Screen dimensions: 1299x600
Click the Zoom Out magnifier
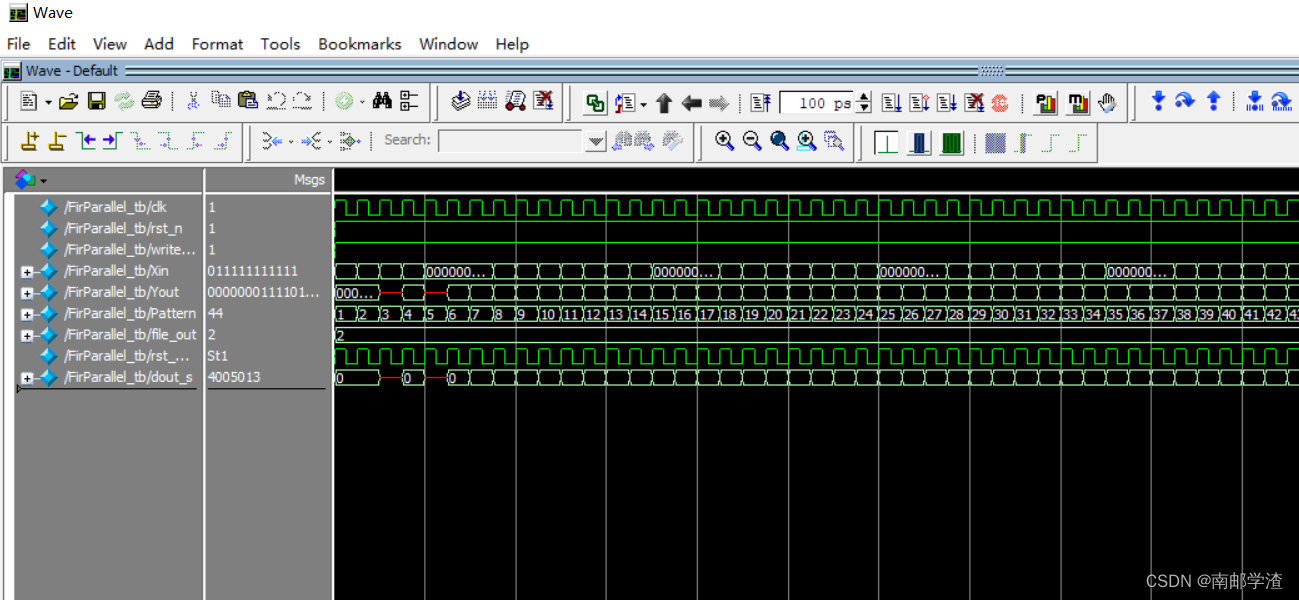tap(752, 141)
